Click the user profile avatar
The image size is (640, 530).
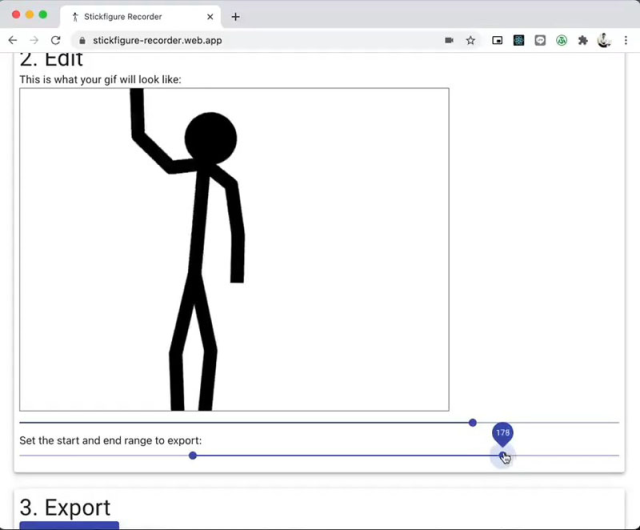605,40
